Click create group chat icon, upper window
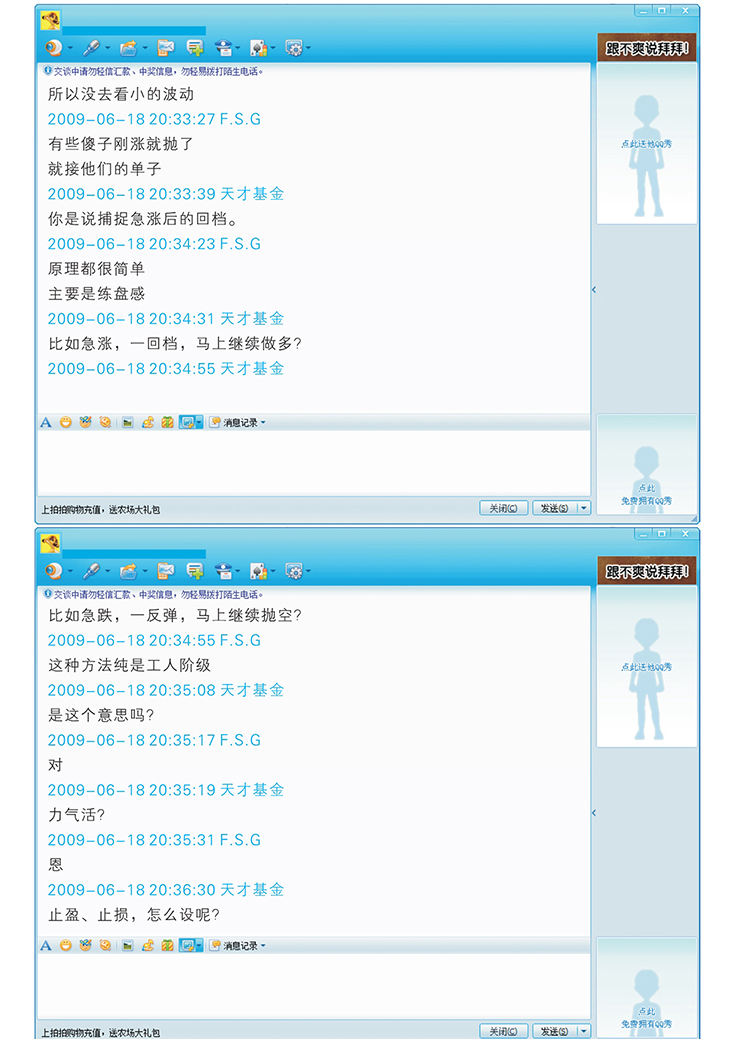The height and width of the screenshot is (1039, 750). (195, 48)
